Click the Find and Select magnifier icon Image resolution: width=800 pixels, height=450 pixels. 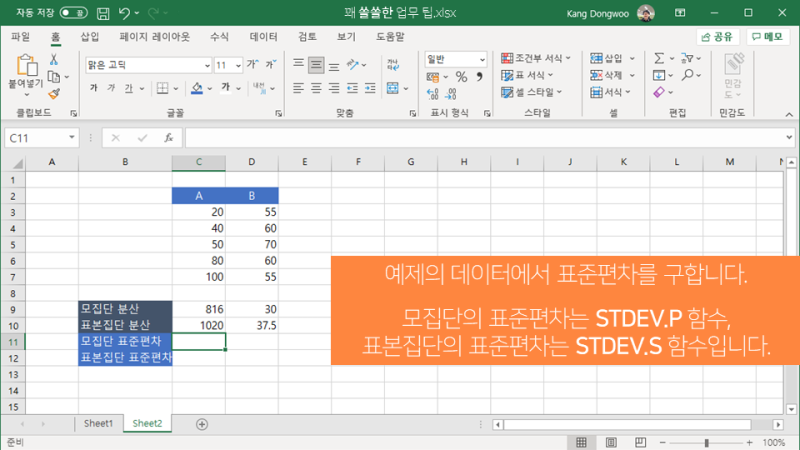pos(688,75)
